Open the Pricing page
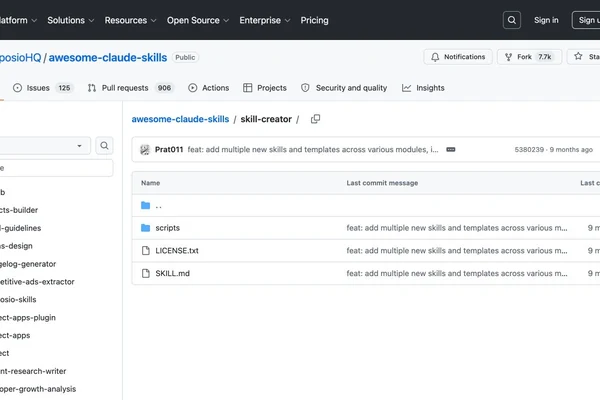This screenshot has width=600, height=400. point(314,20)
